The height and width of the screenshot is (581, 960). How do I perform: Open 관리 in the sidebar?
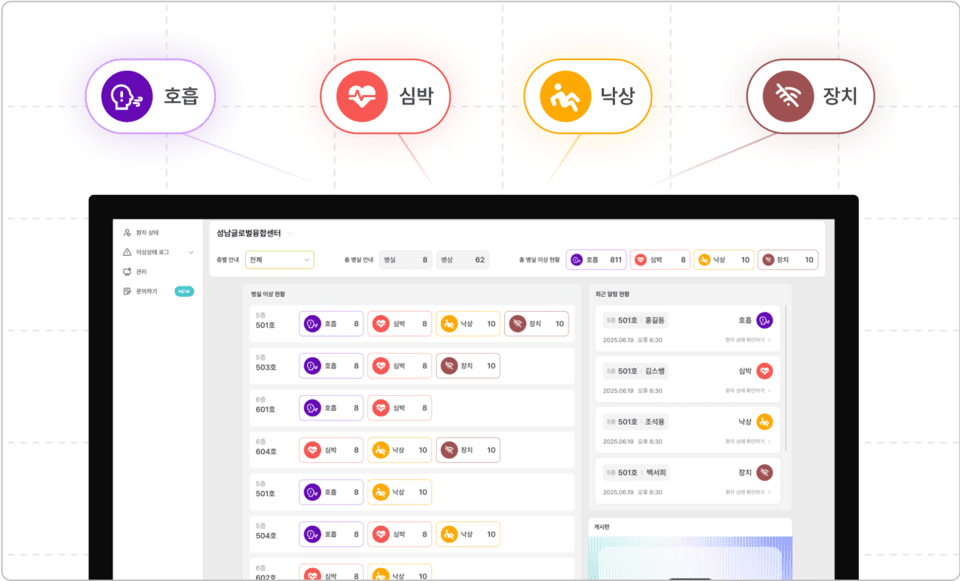[x=135, y=272]
